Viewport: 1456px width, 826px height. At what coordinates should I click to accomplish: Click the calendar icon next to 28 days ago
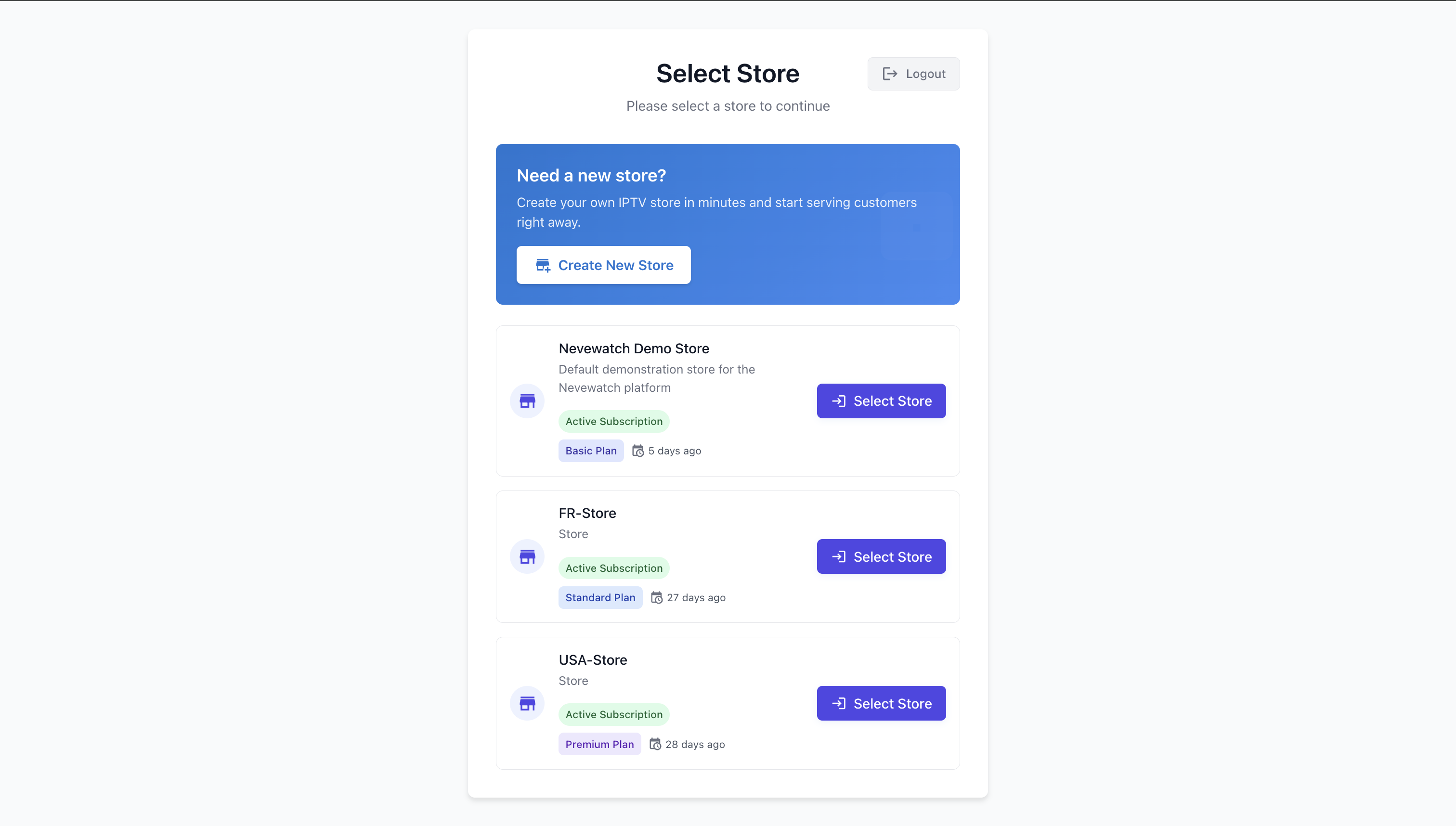655,744
